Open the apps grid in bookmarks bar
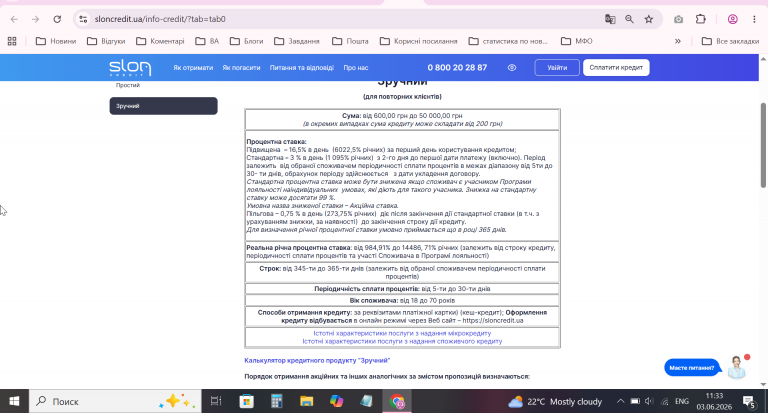Image resolution: width=768 pixels, height=413 pixels. click(12, 41)
